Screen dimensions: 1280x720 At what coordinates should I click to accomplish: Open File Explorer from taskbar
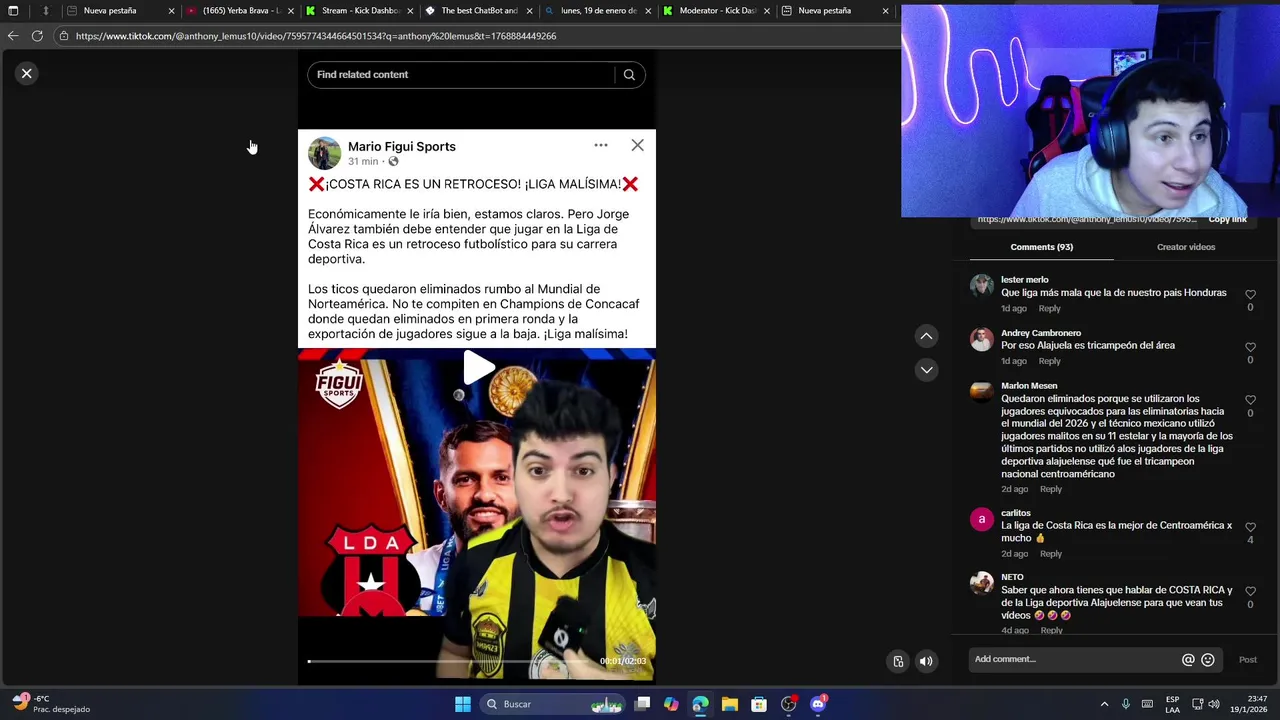click(x=730, y=704)
